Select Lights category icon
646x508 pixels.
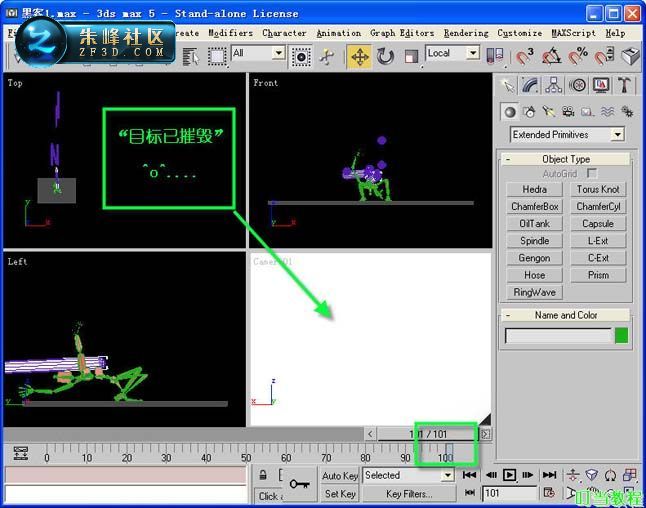[548, 112]
